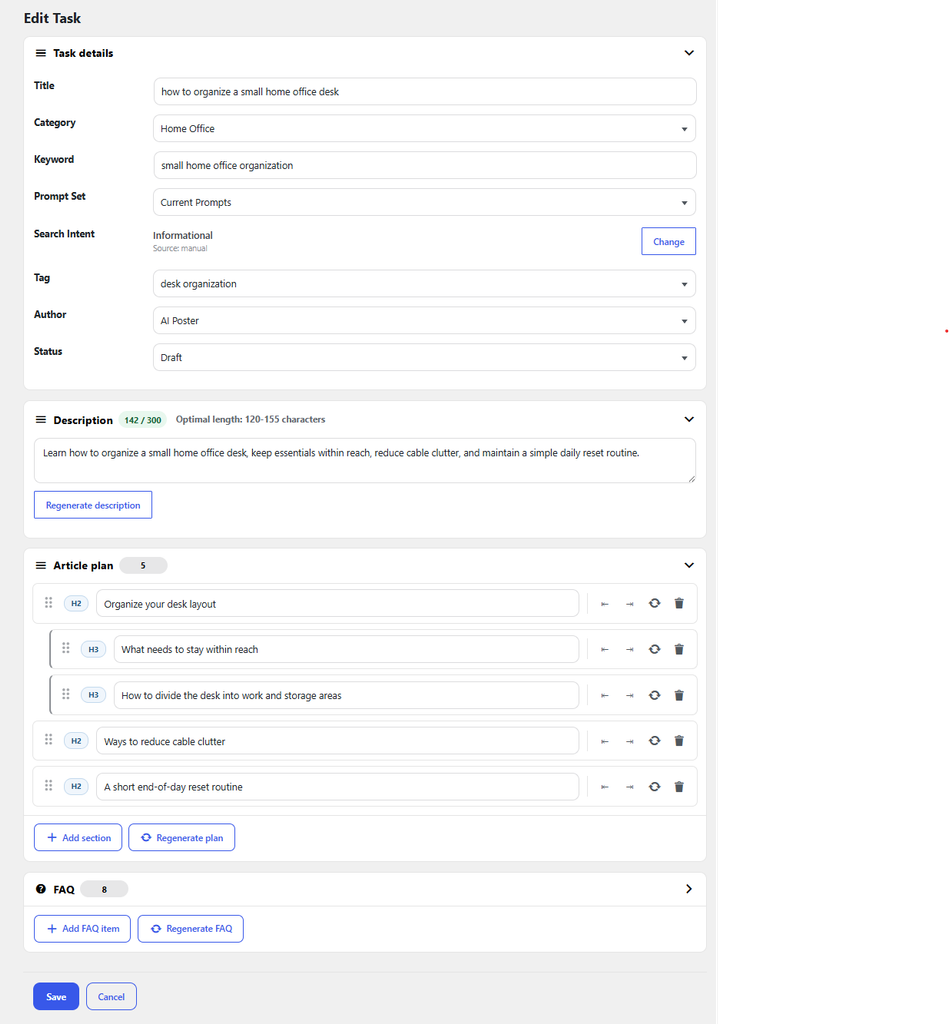This screenshot has width=949, height=1024.
Task: Delete the 'How to divide the desk' section
Action: pos(679,695)
